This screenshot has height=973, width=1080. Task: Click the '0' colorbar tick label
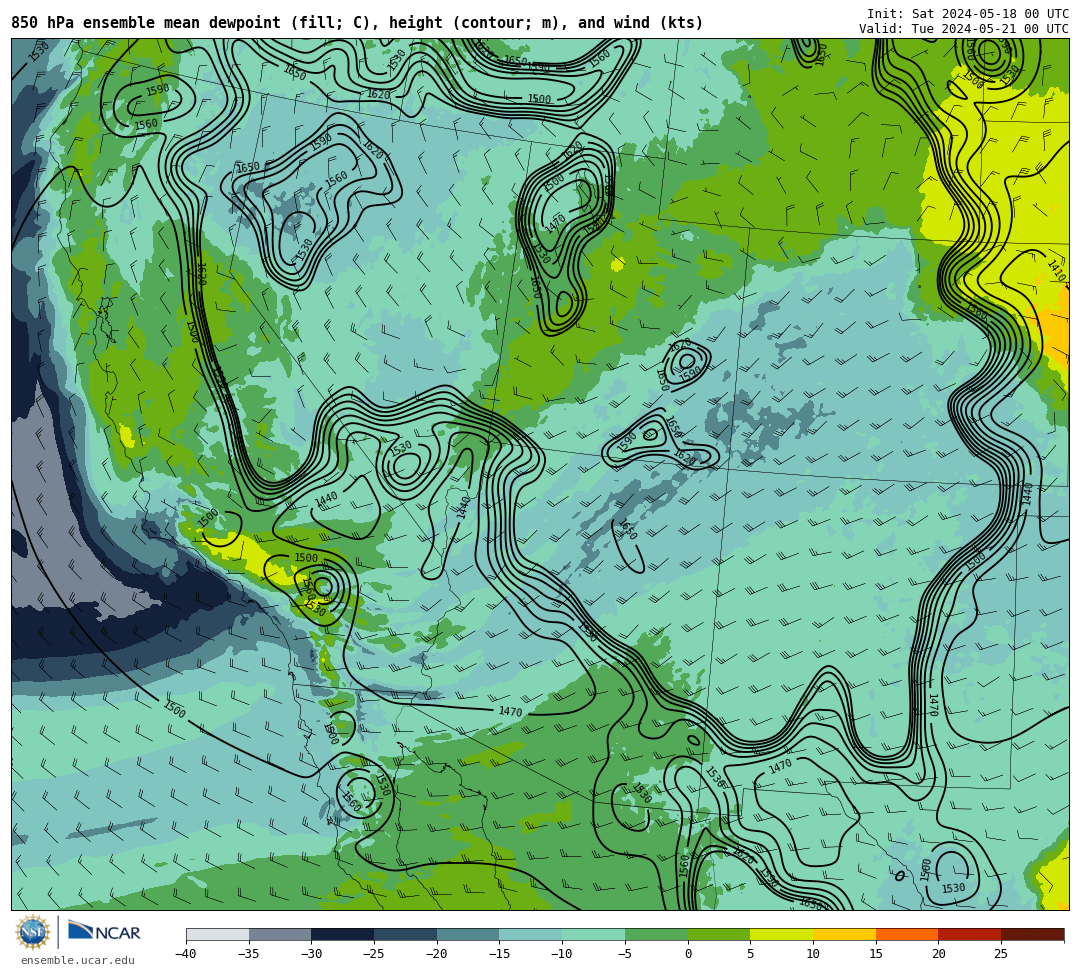pos(688,954)
